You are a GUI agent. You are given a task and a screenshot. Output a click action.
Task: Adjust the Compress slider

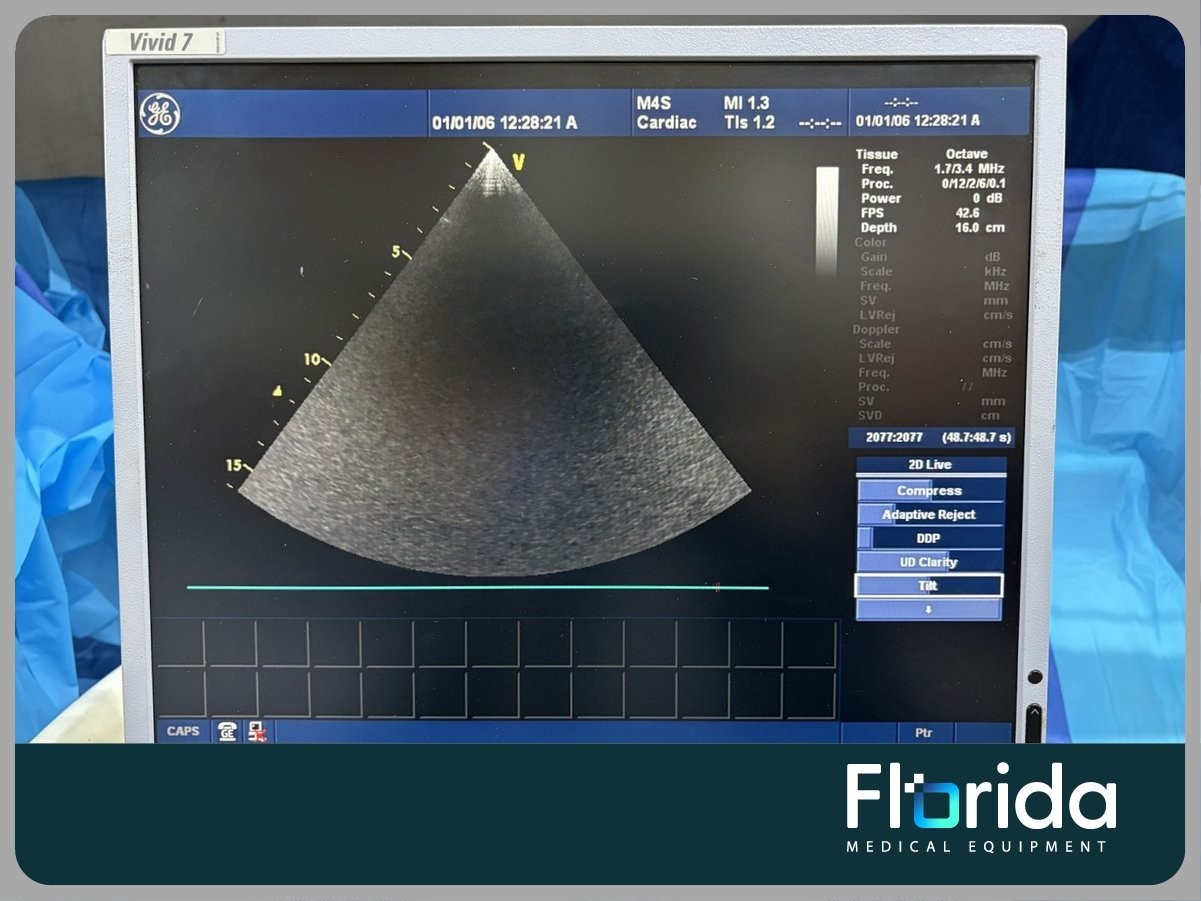930,490
